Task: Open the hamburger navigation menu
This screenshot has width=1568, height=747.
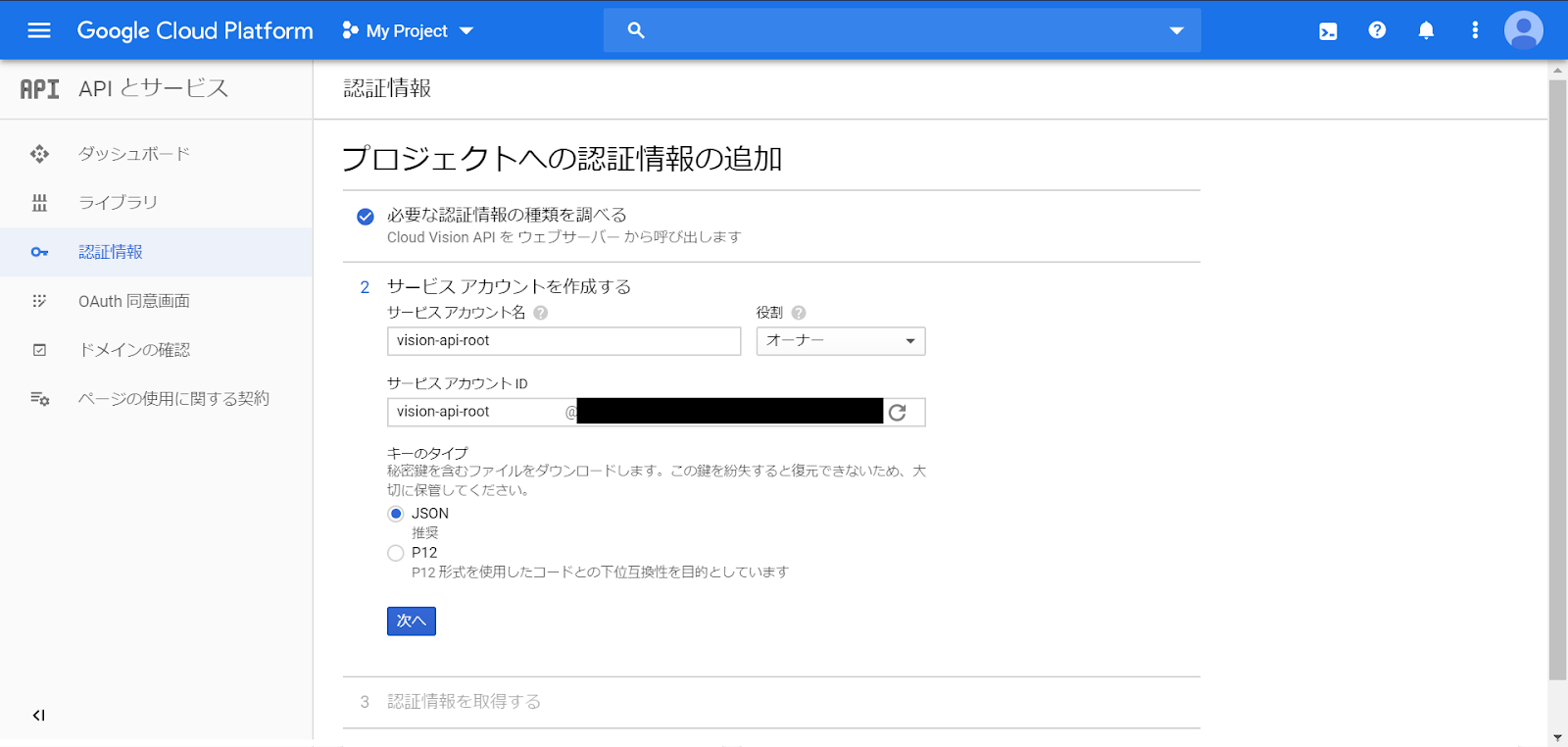Action: [x=39, y=30]
